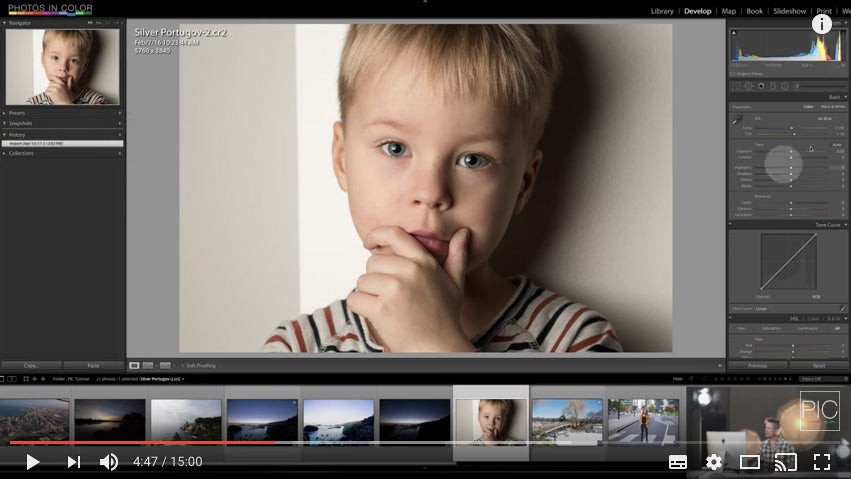This screenshot has width=851, height=479.
Task: Open the Slideshow module
Action: pyautogui.click(x=789, y=11)
